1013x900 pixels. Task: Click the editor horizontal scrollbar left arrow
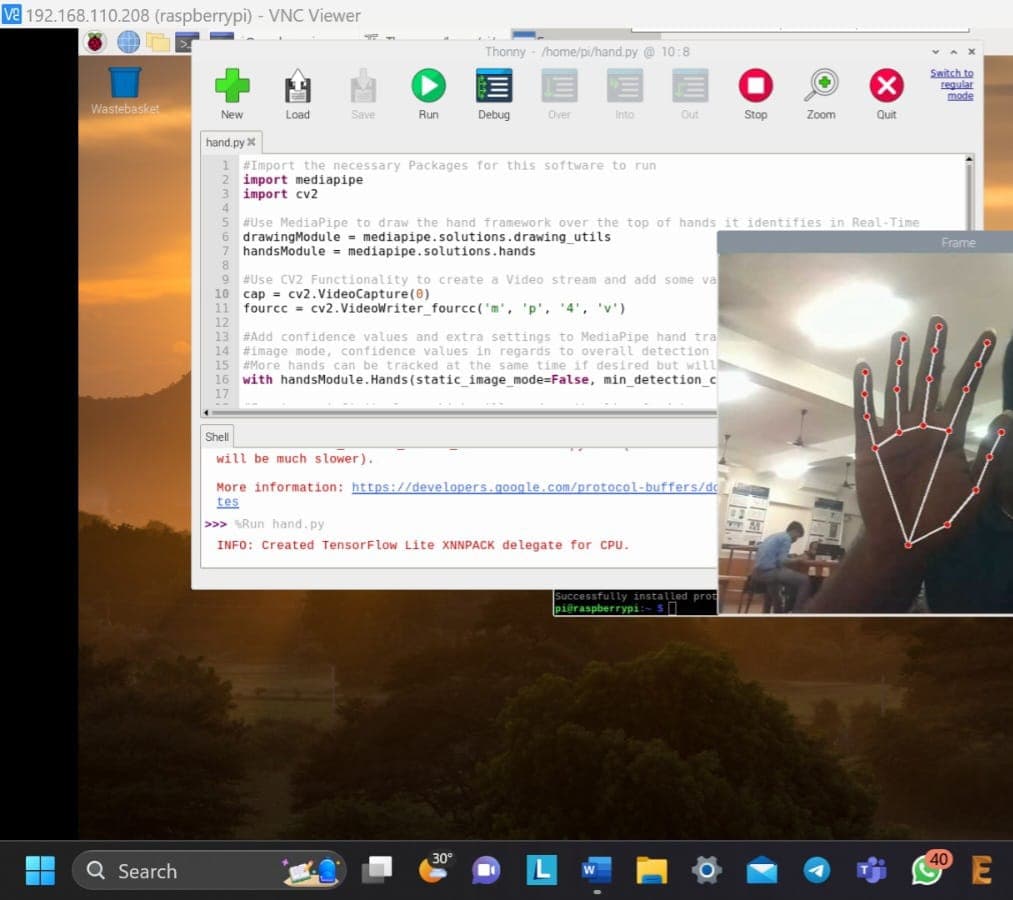(206, 412)
